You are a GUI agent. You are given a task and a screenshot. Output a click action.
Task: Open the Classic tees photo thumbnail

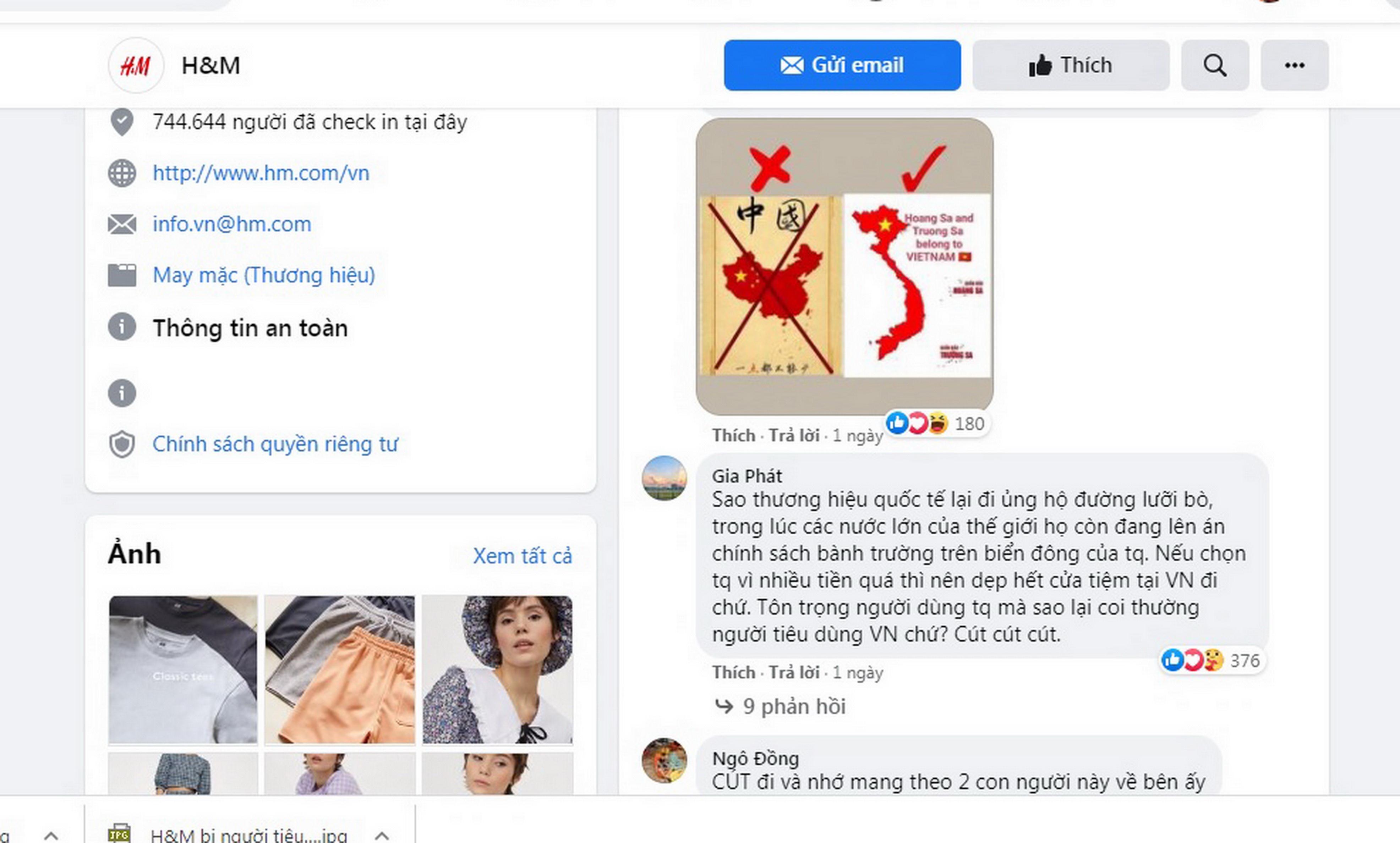click(183, 669)
